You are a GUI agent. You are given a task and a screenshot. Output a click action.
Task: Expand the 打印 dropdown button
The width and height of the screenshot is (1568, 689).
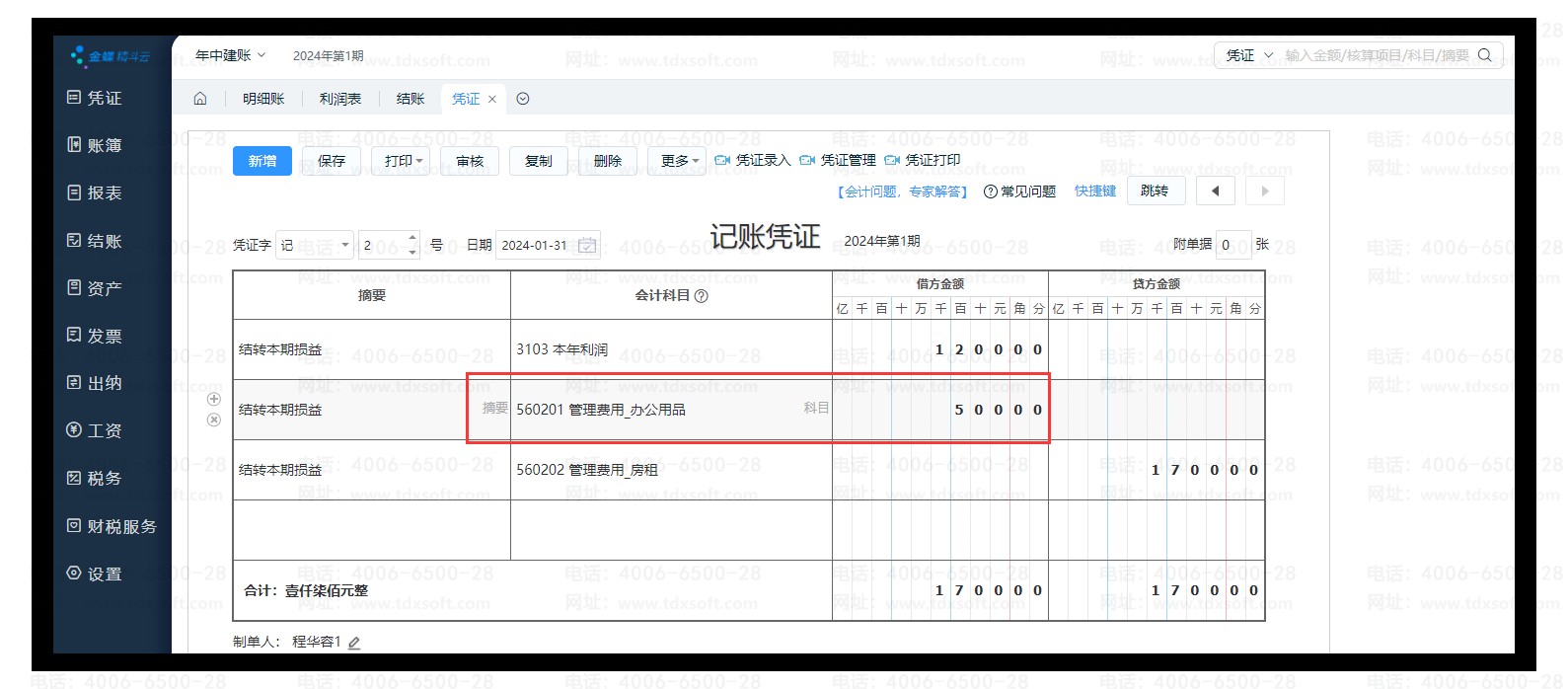404,161
